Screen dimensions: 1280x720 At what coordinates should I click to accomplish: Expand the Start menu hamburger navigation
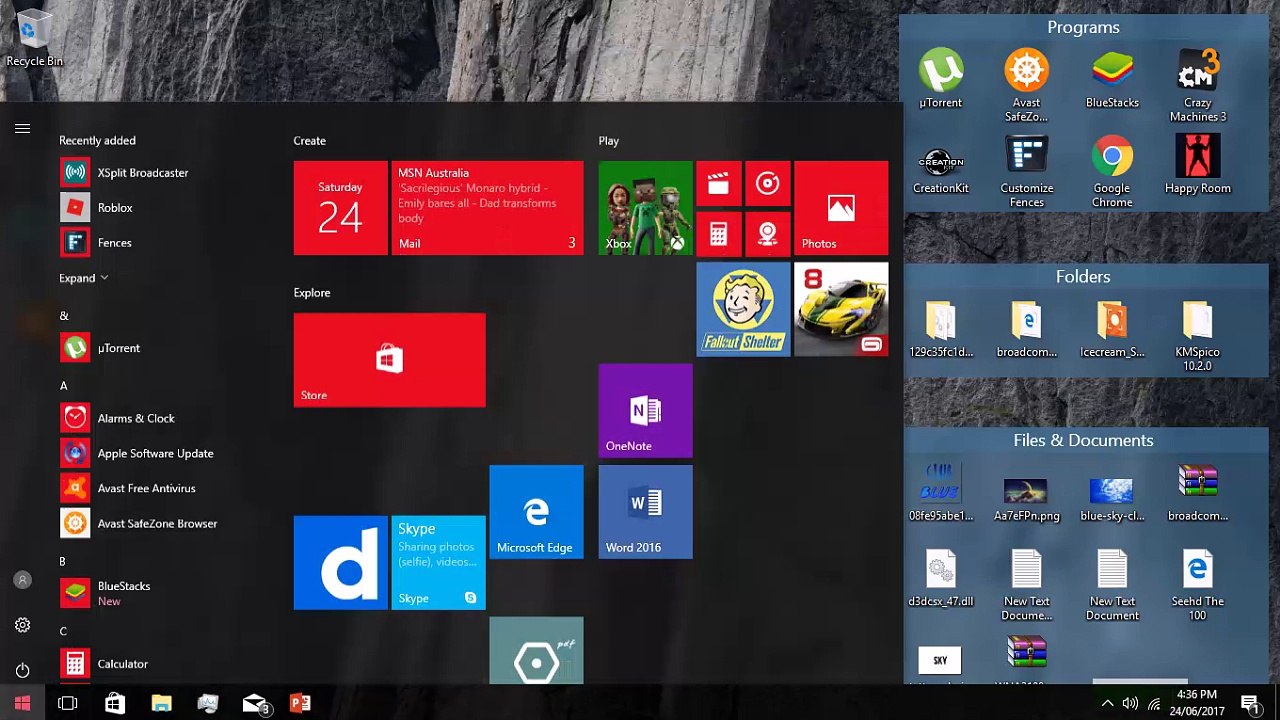pyautogui.click(x=22, y=128)
